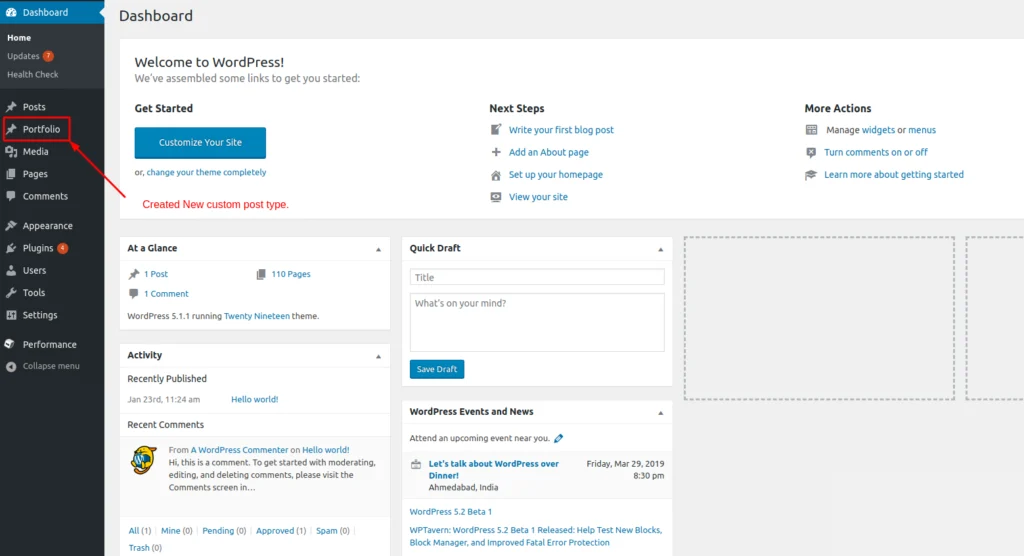Open the menus link in More Actions
This screenshot has width=1024, height=556.
[922, 130]
